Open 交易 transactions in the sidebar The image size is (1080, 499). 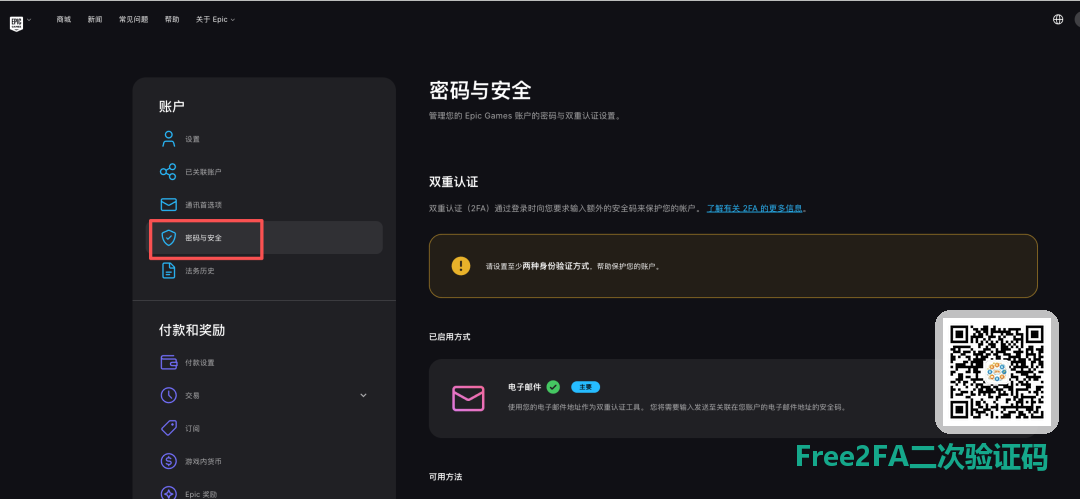[x=192, y=396]
